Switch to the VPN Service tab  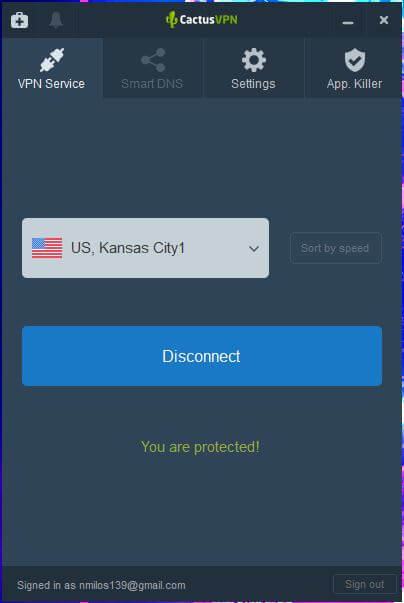pyautogui.click(x=52, y=68)
